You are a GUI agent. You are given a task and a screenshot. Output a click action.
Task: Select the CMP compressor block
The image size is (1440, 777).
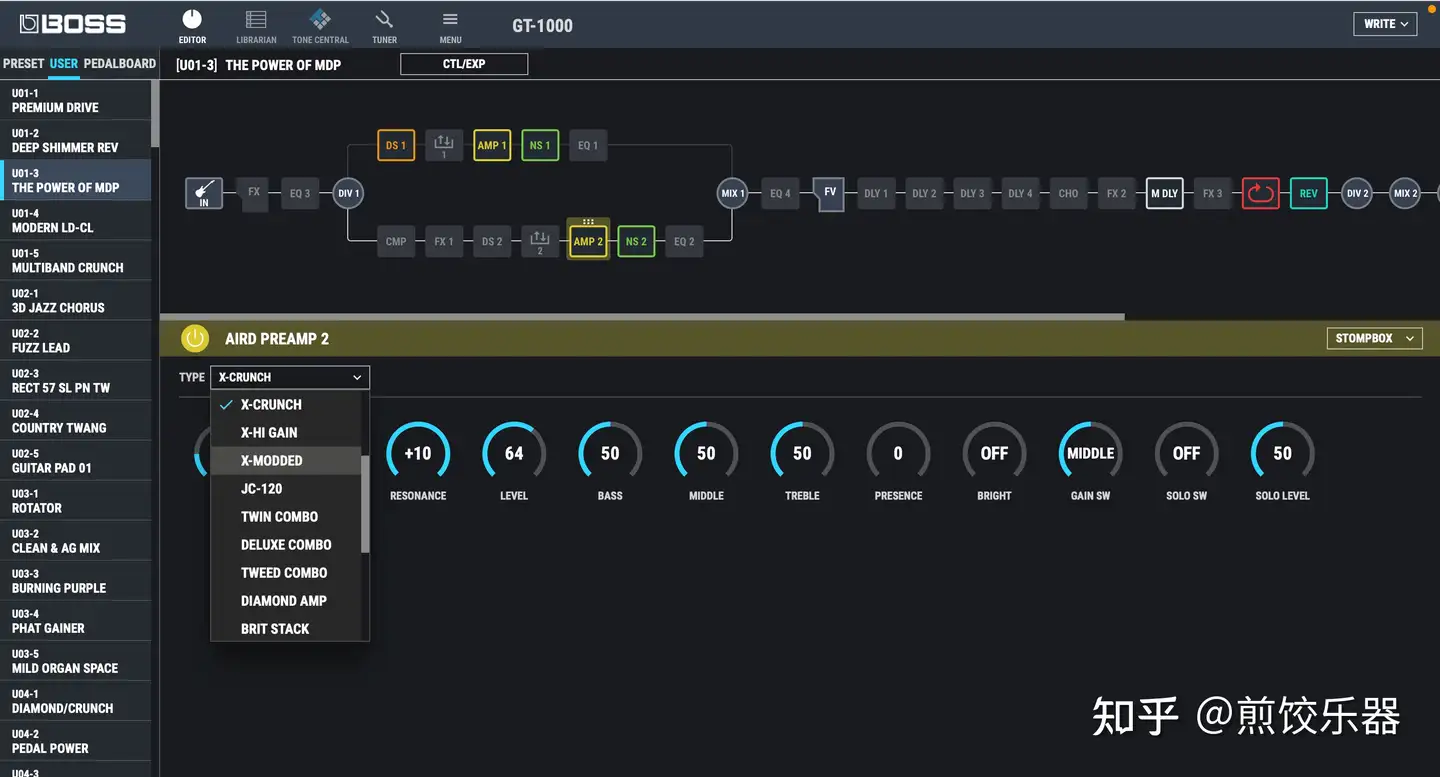pos(396,241)
